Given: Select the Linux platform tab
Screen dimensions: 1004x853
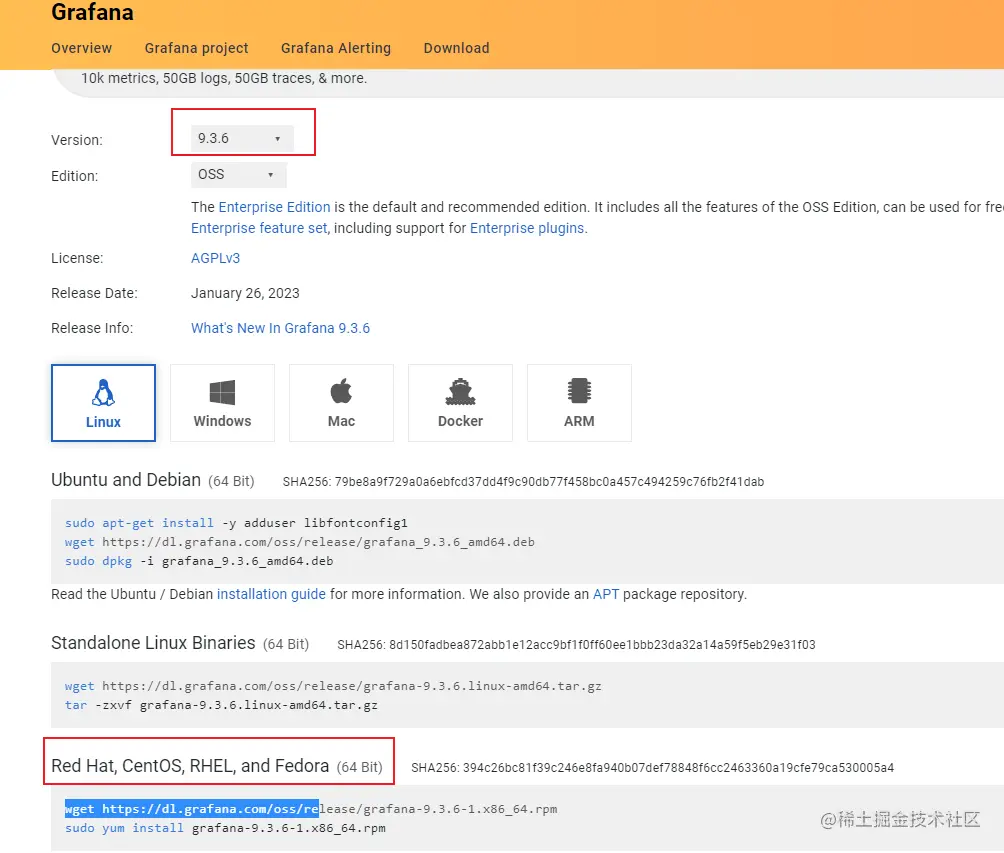Looking at the screenshot, I should [x=103, y=403].
